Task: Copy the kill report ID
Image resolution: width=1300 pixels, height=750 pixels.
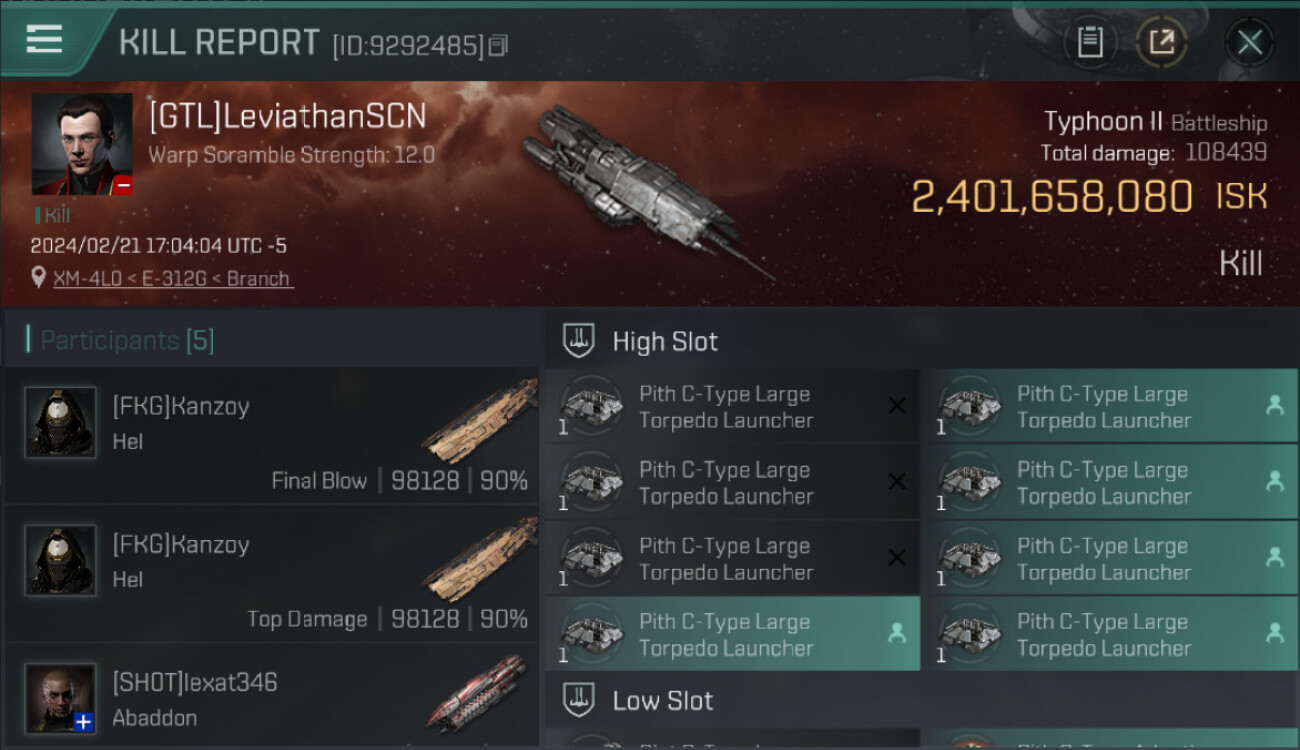Action: 498,45
